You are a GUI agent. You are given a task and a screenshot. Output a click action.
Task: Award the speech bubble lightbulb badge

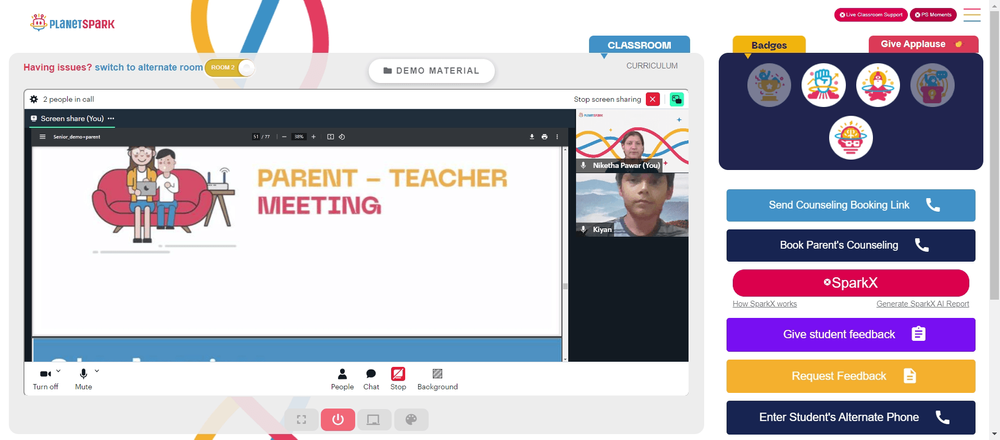coord(932,85)
